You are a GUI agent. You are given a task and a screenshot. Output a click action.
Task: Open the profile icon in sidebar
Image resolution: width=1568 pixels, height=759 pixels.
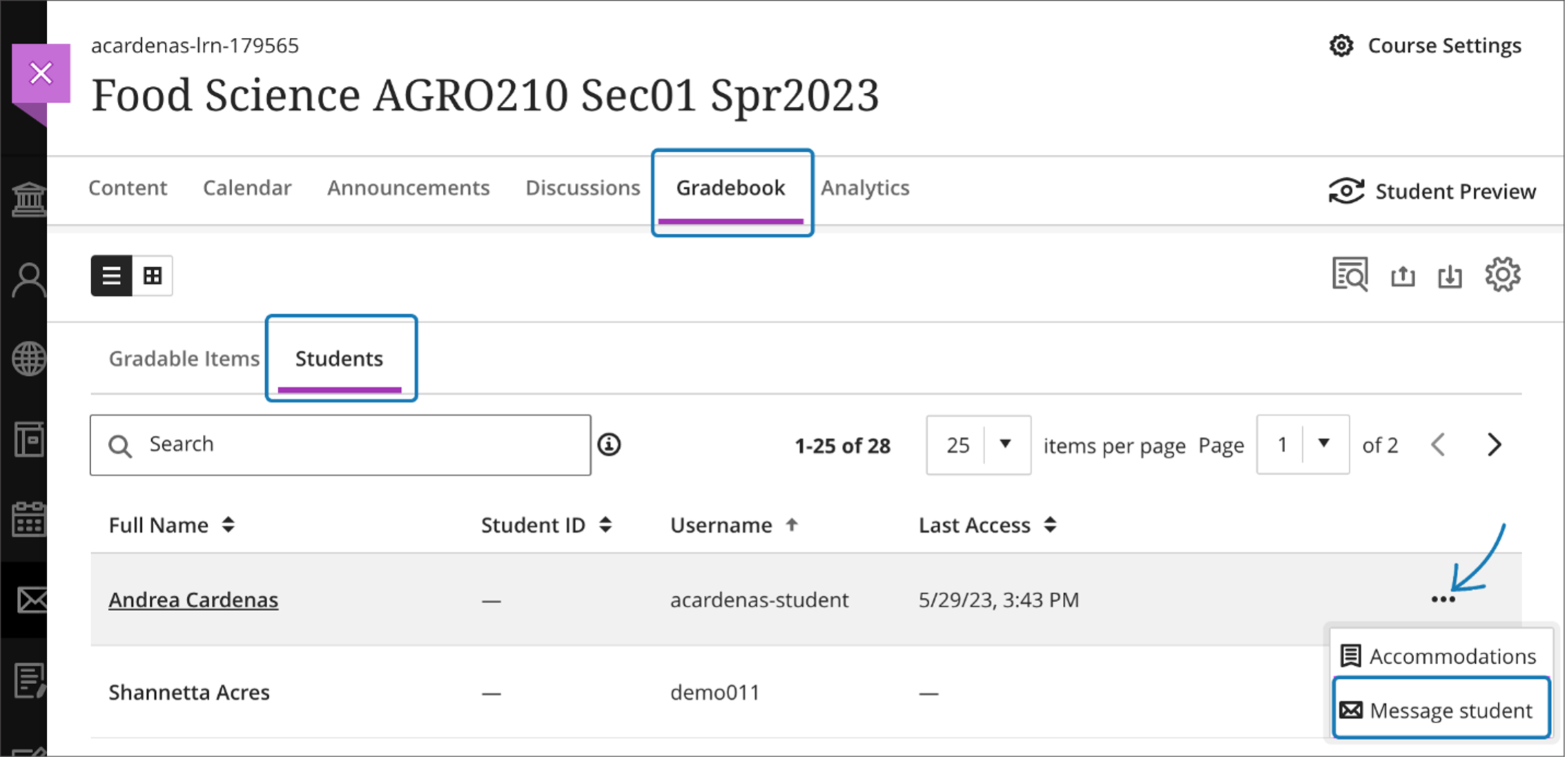tap(29, 280)
